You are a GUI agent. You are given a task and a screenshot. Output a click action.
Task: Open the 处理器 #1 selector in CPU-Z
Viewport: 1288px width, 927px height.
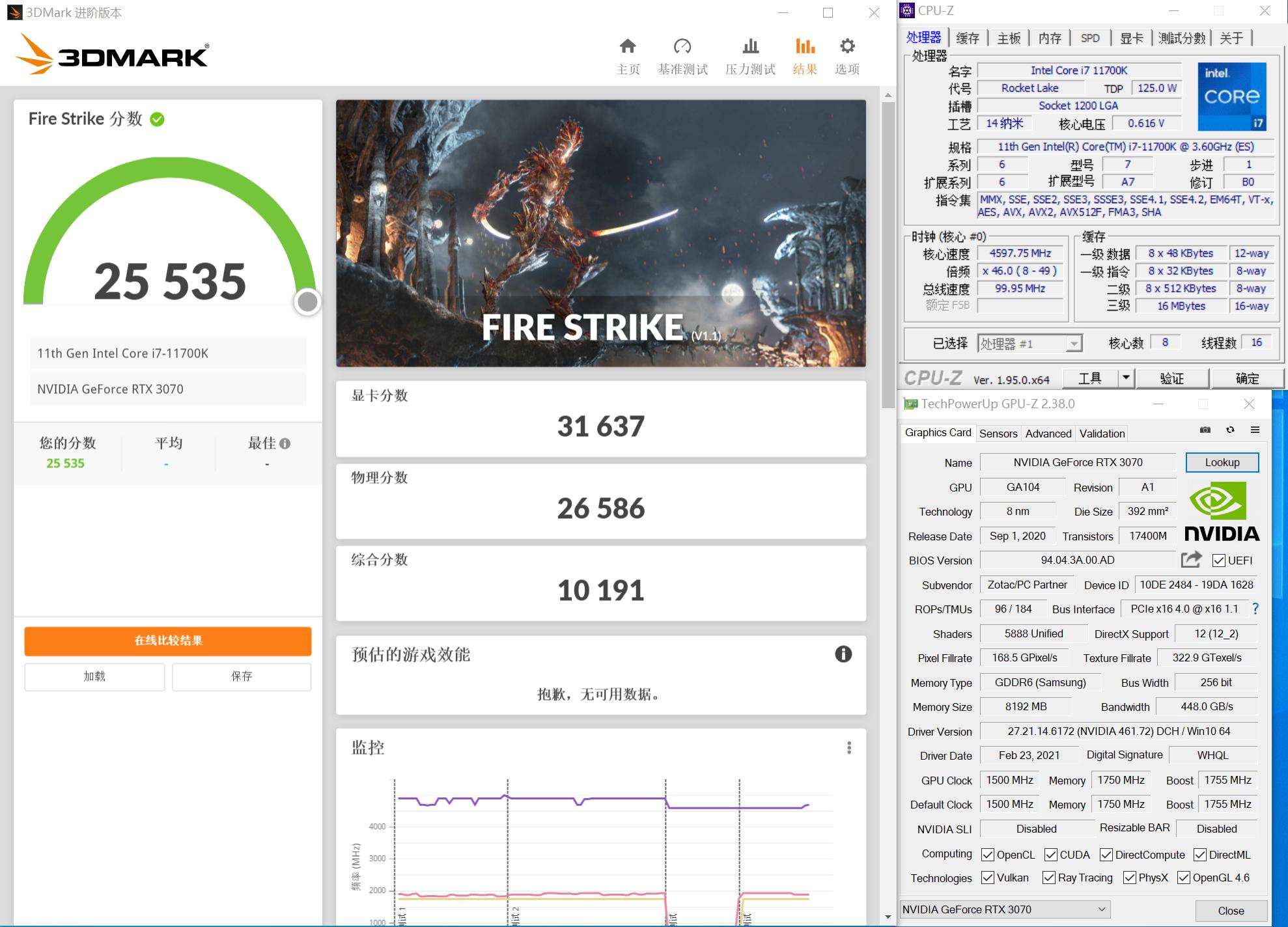click(1075, 343)
